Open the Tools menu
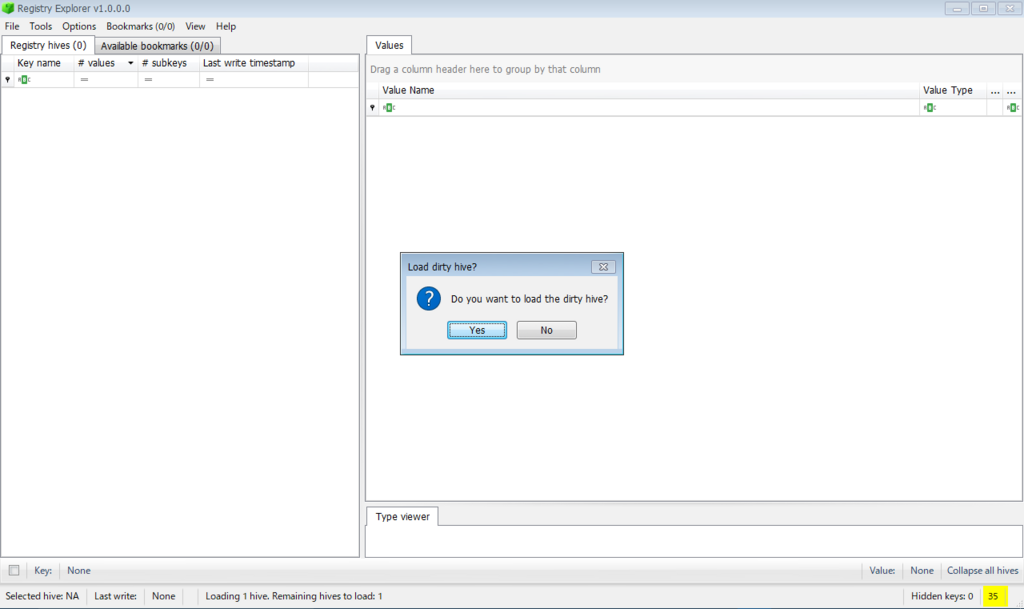Screen dimensions: 1024x609 pyautogui.click(x=40, y=26)
